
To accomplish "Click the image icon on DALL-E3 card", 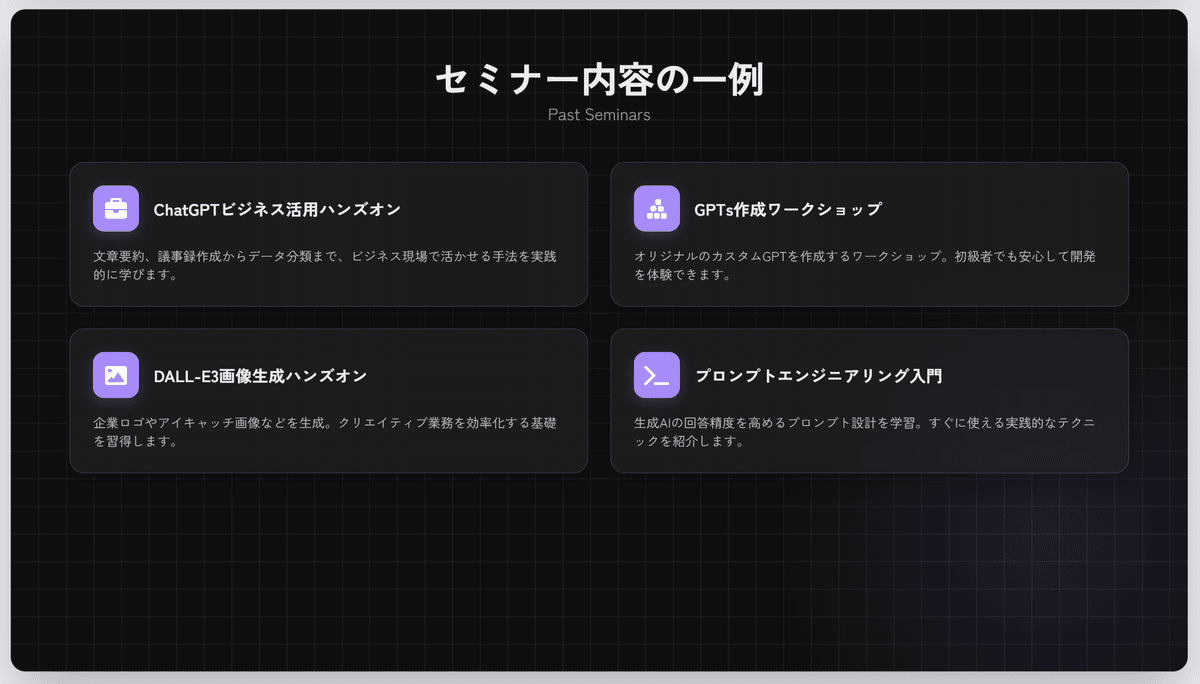I will tap(116, 375).
